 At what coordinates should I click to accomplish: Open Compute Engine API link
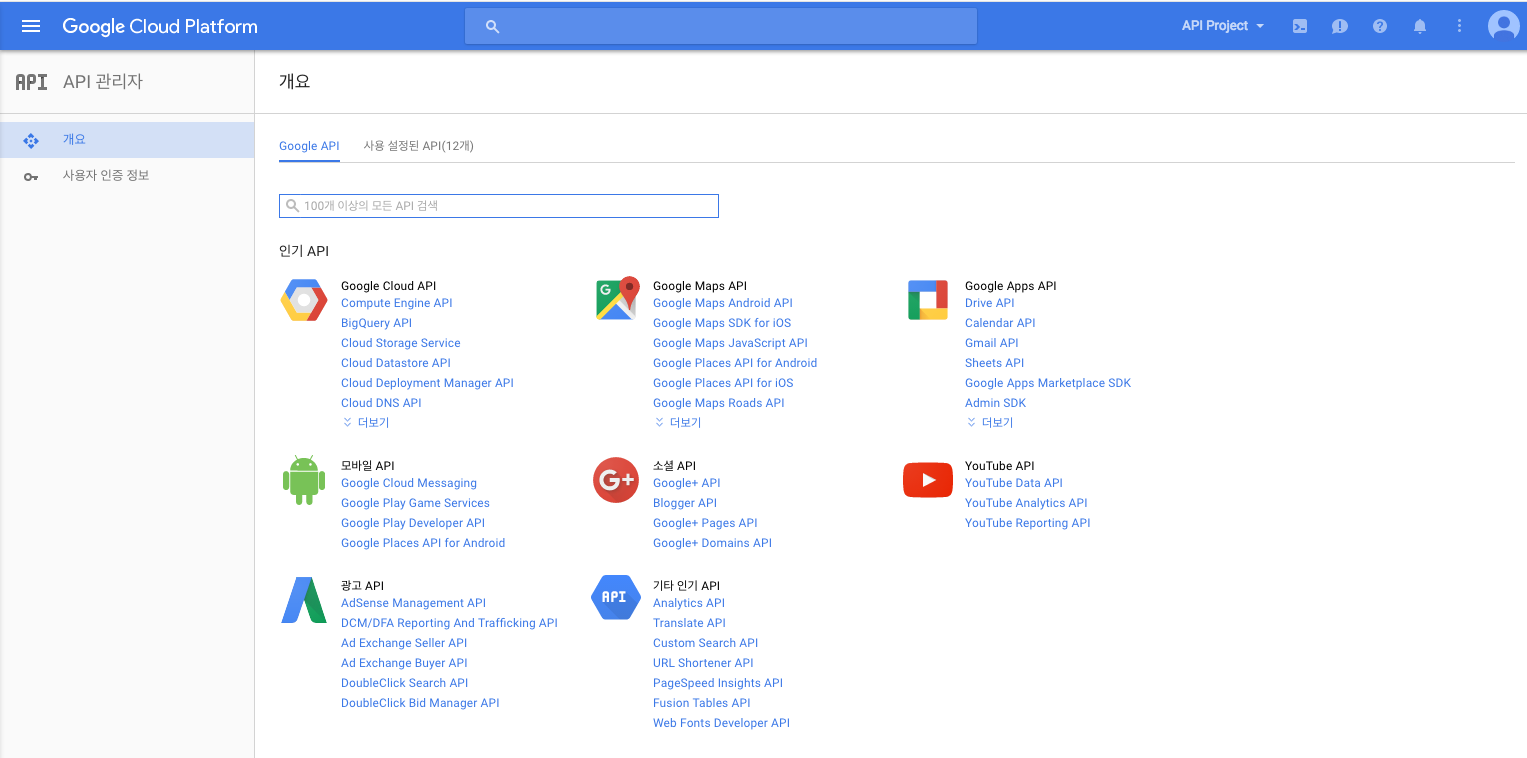tap(397, 303)
